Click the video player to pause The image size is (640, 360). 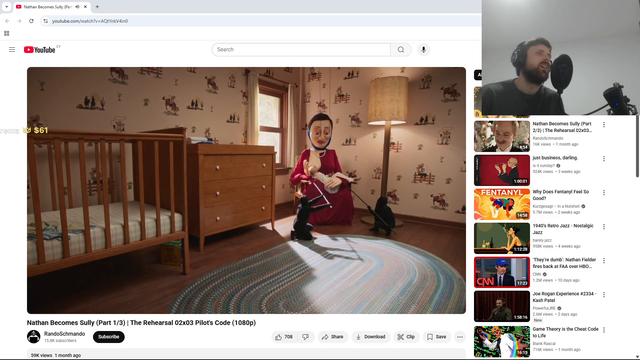246,190
